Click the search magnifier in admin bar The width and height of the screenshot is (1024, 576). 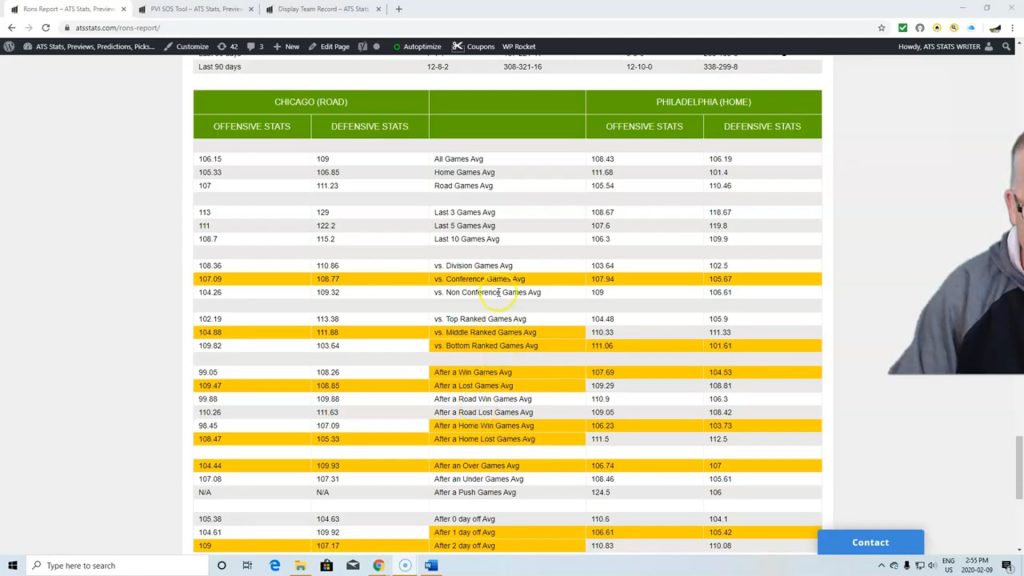[x=1006, y=46]
